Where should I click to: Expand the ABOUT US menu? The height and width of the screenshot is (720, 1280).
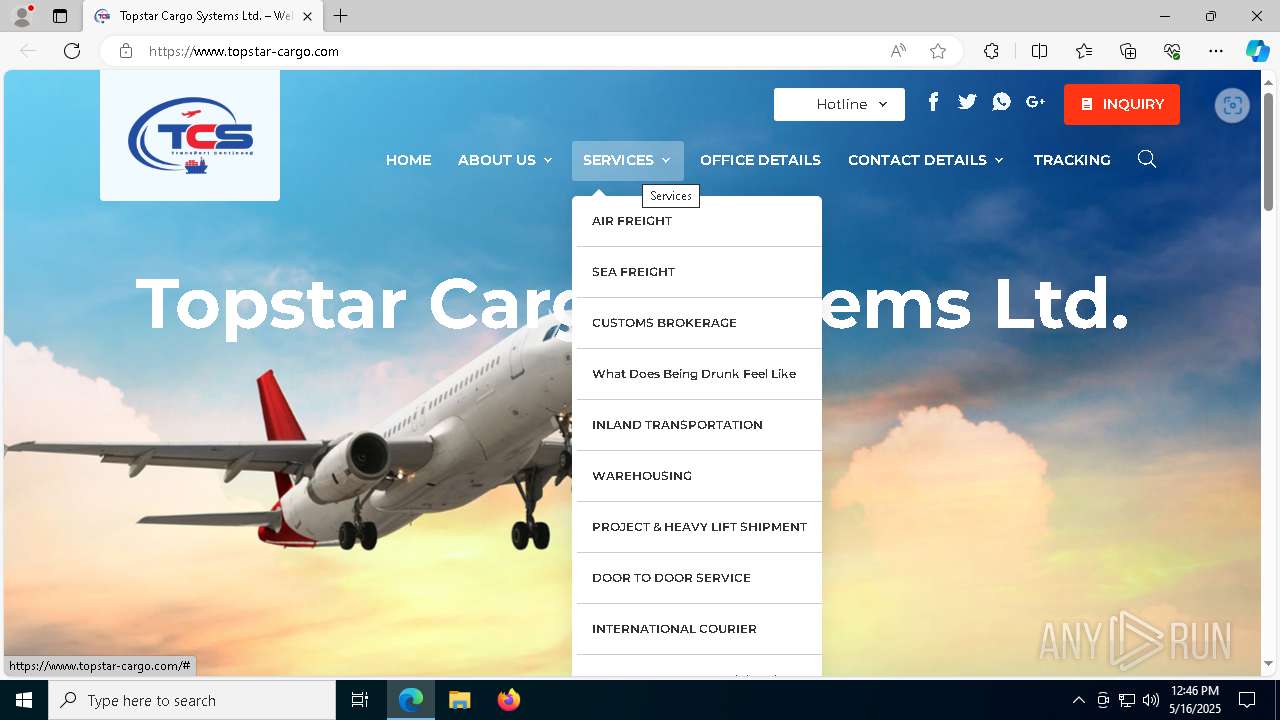click(x=505, y=160)
